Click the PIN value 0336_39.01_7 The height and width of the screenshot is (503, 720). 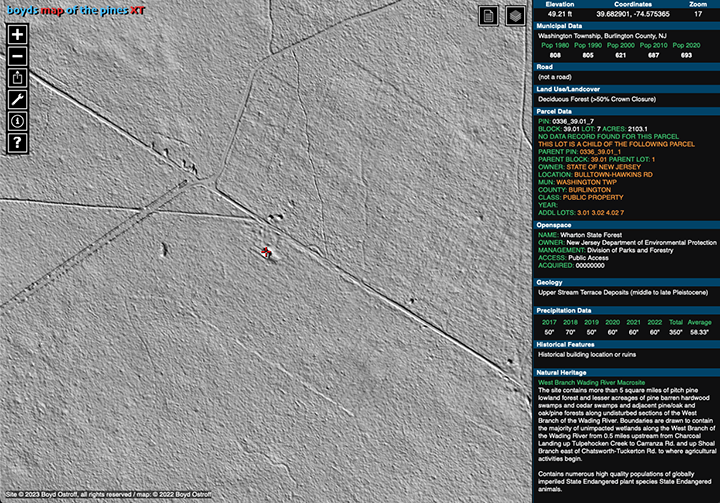[x=573, y=122]
